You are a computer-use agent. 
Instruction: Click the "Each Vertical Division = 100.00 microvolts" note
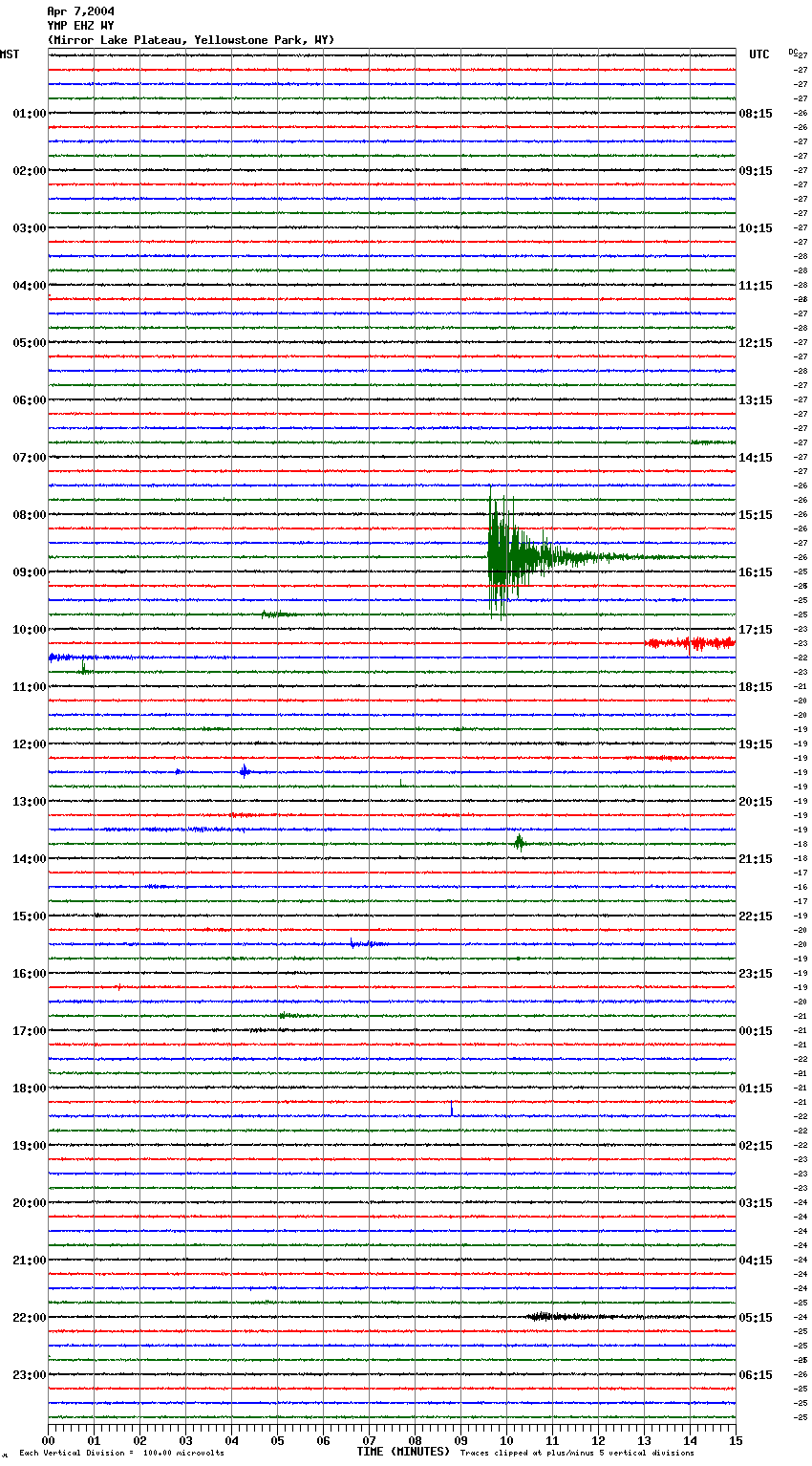coord(121,1454)
